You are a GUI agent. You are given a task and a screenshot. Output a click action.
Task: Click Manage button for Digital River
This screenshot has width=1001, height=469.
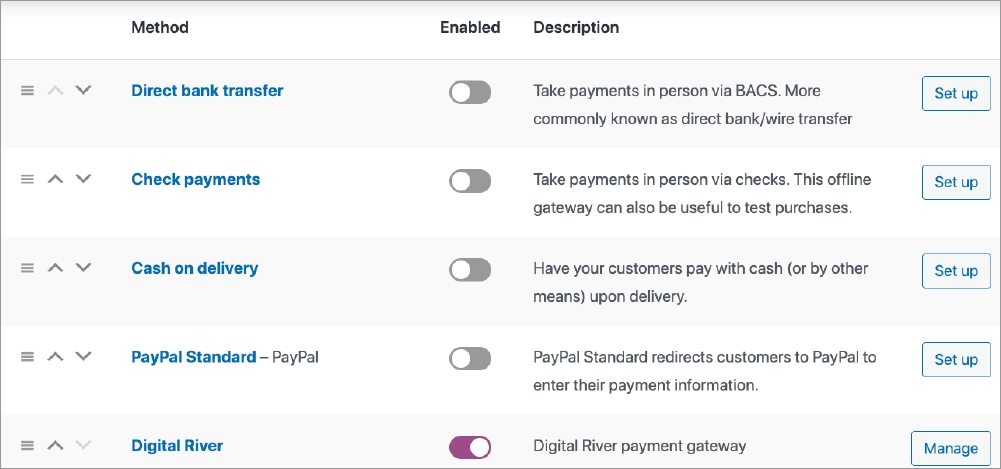pyautogui.click(x=950, y=449)
